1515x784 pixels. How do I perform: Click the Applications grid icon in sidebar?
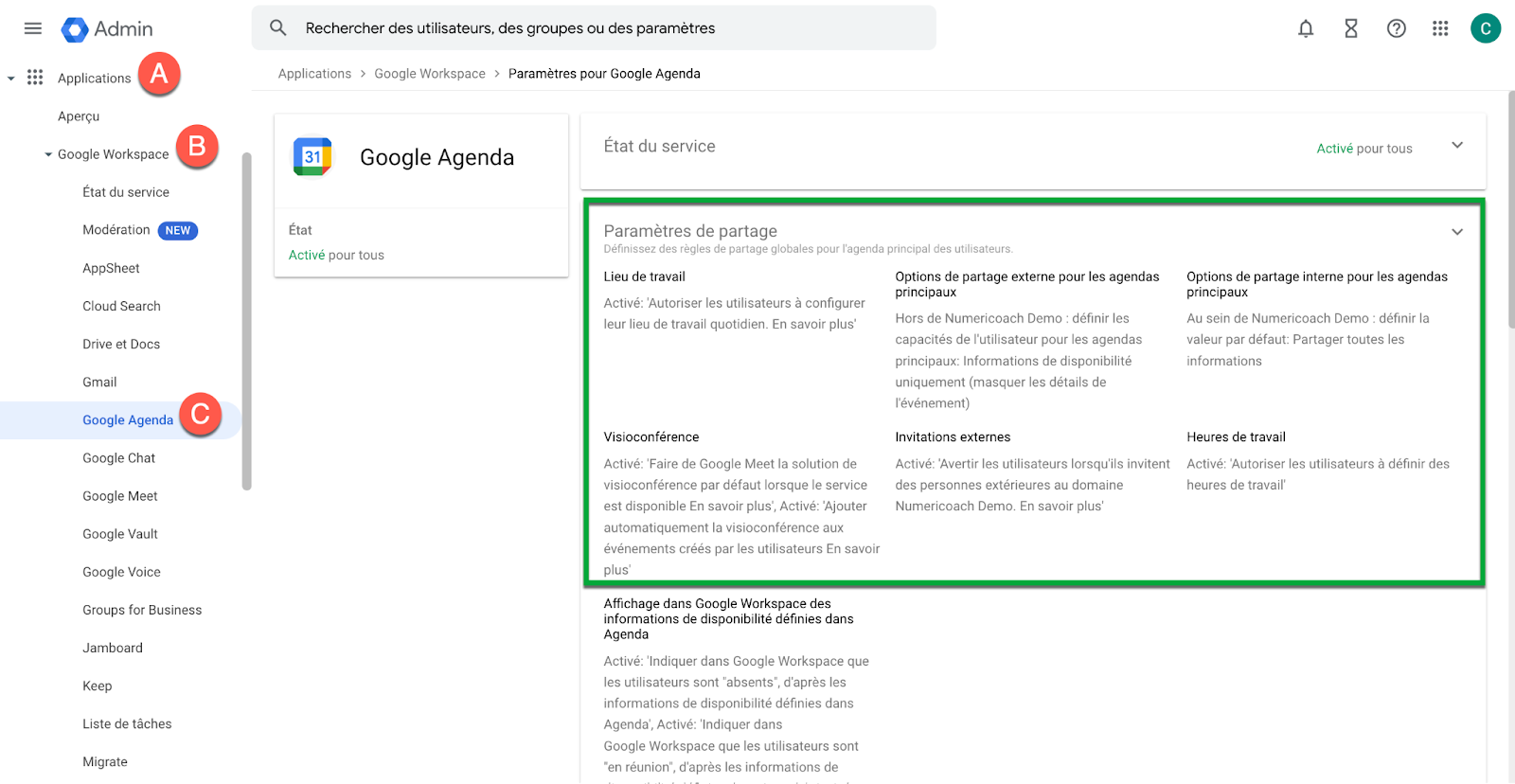(35, 78)
